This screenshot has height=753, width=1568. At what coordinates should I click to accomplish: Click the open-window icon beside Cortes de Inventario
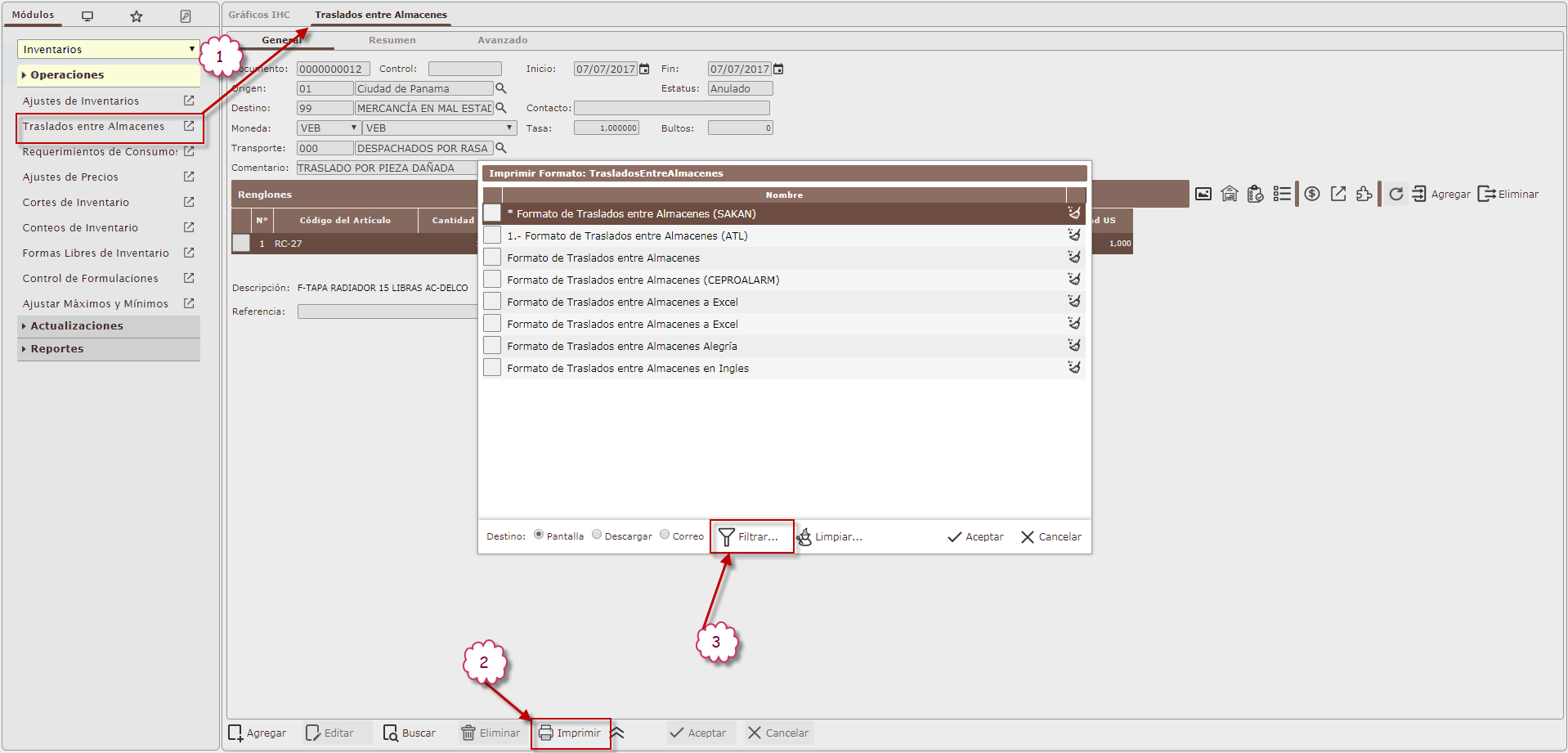coord(189,202)
